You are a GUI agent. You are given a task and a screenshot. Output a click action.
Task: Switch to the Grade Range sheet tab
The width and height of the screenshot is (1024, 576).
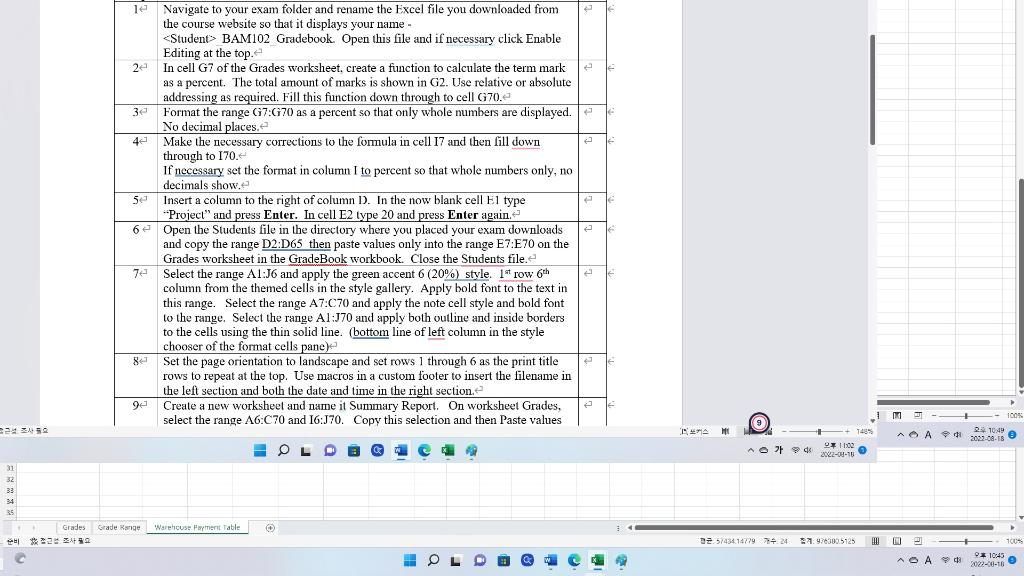pos(119,527)
